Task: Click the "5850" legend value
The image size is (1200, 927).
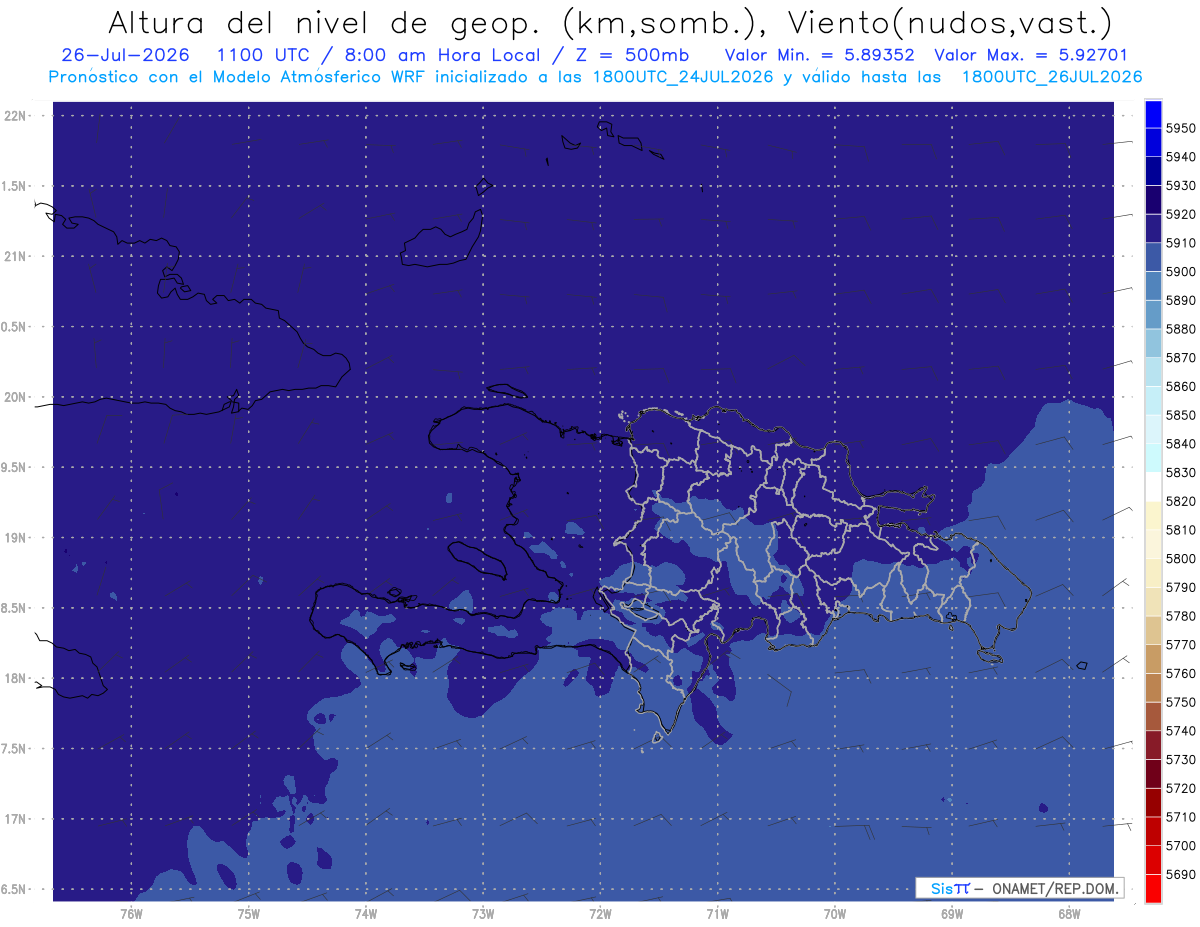Action: (1180, 415)
